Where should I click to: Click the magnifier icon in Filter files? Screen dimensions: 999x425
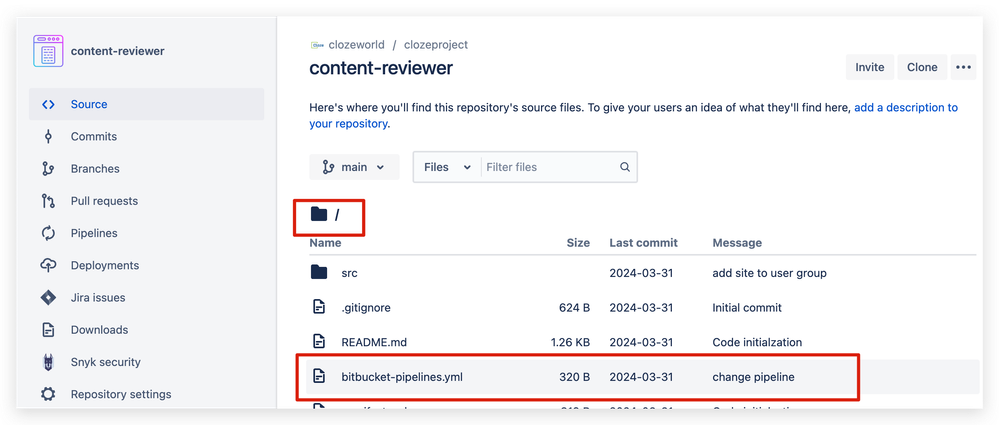click(x=625, y=167)
